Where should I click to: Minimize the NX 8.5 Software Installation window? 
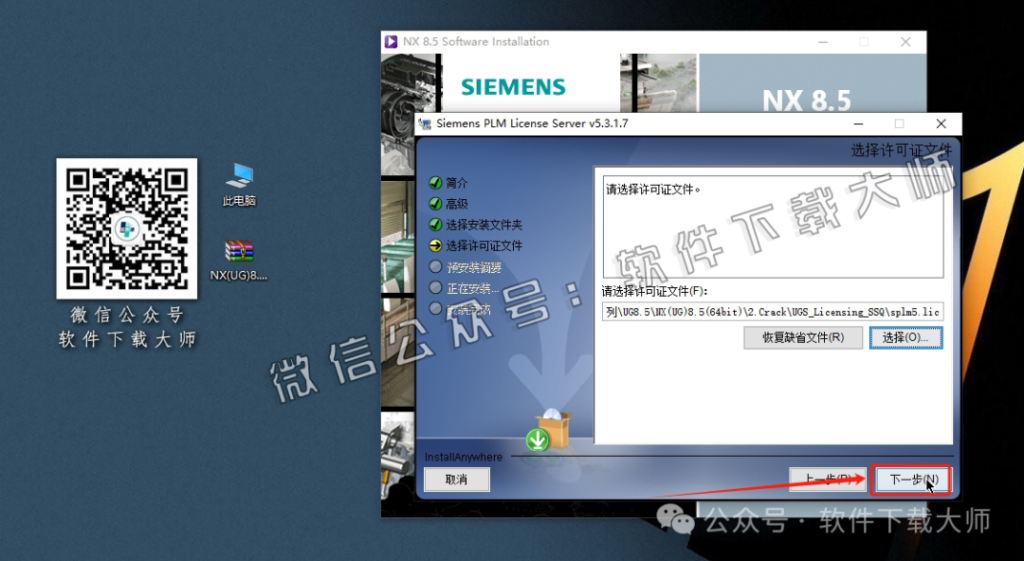[x=823, y=42]
